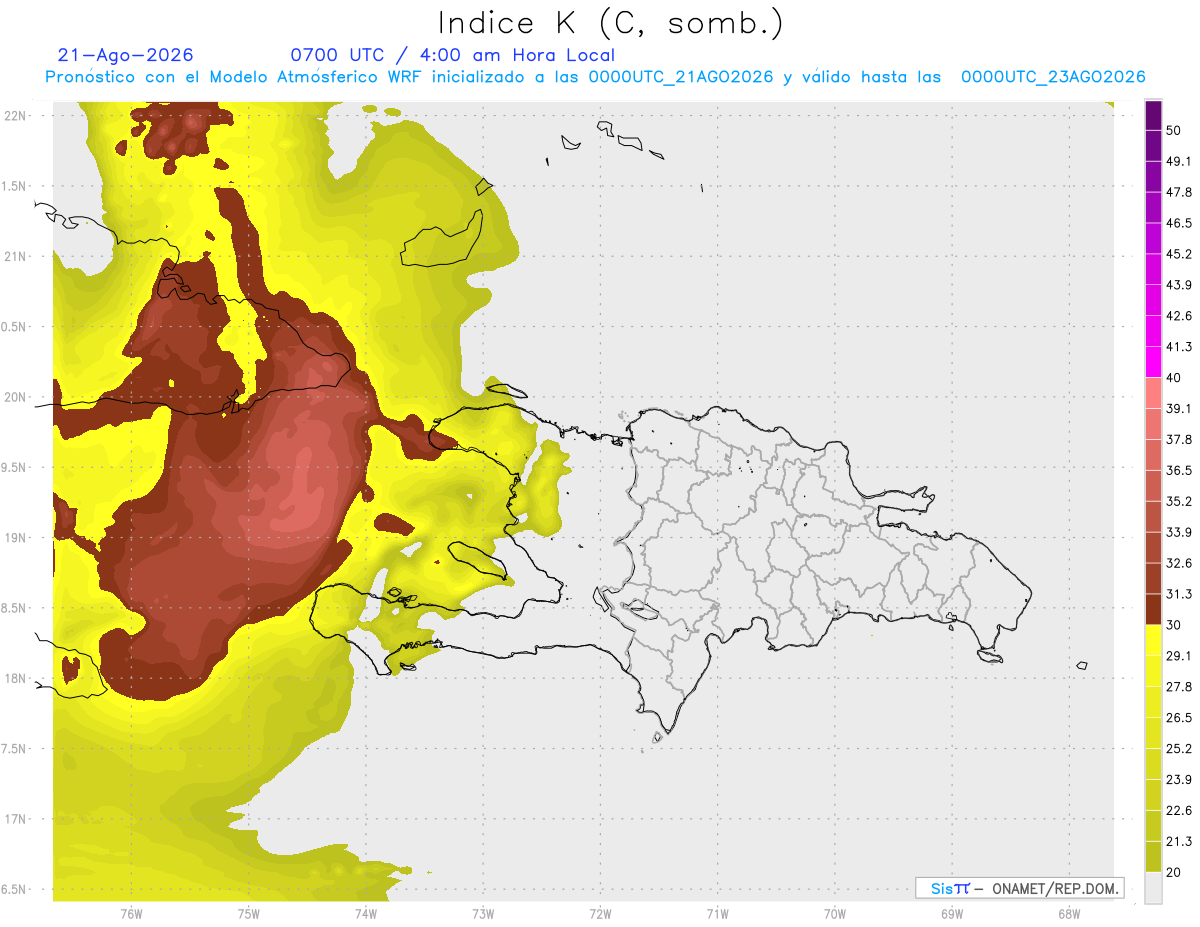Click colorbar value 33.9
The width and height of the screenshot is (1200, 927).
(x=1179, y=532)
